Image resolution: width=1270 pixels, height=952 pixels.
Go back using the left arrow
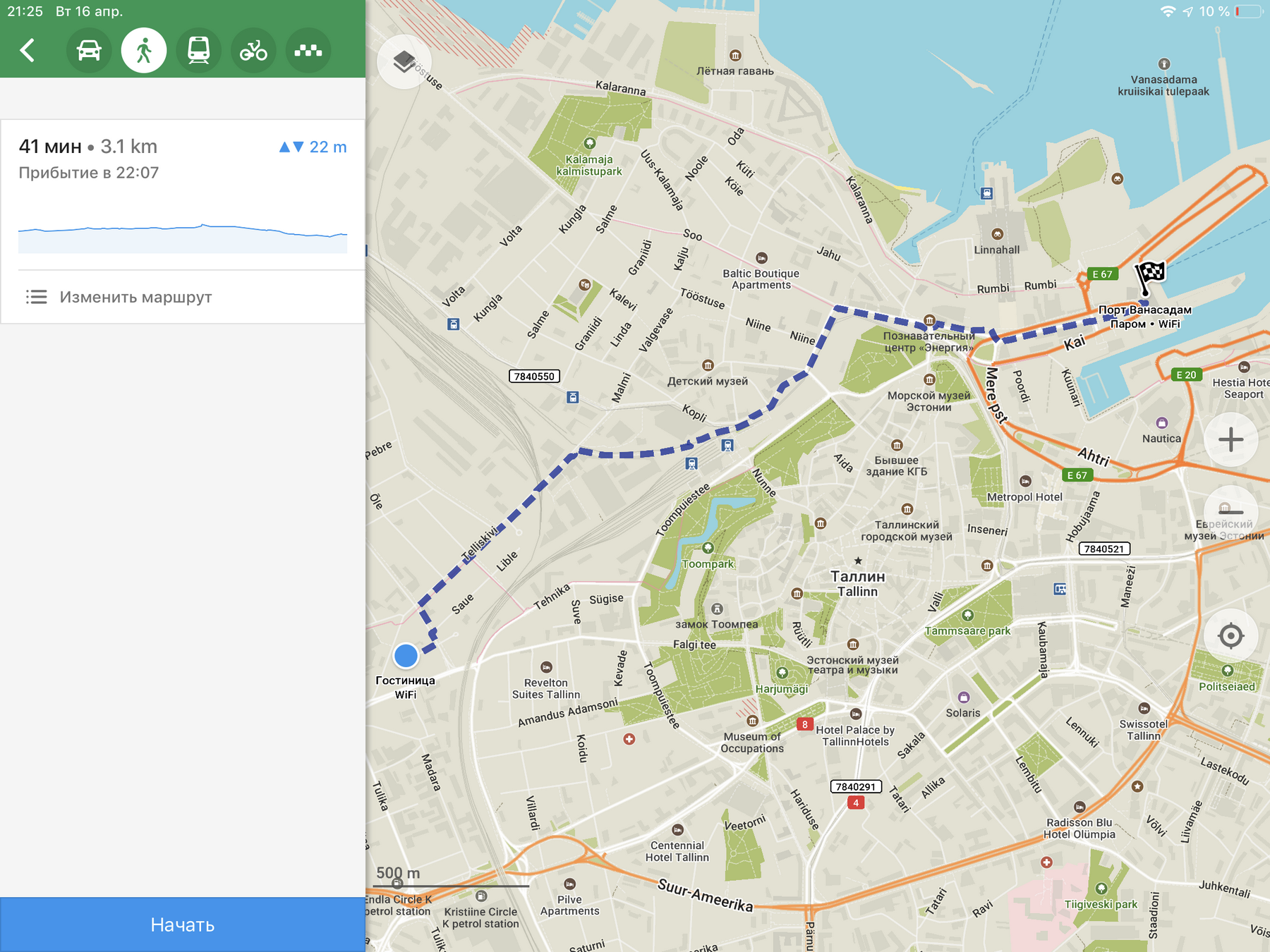(x=28, y=50)
